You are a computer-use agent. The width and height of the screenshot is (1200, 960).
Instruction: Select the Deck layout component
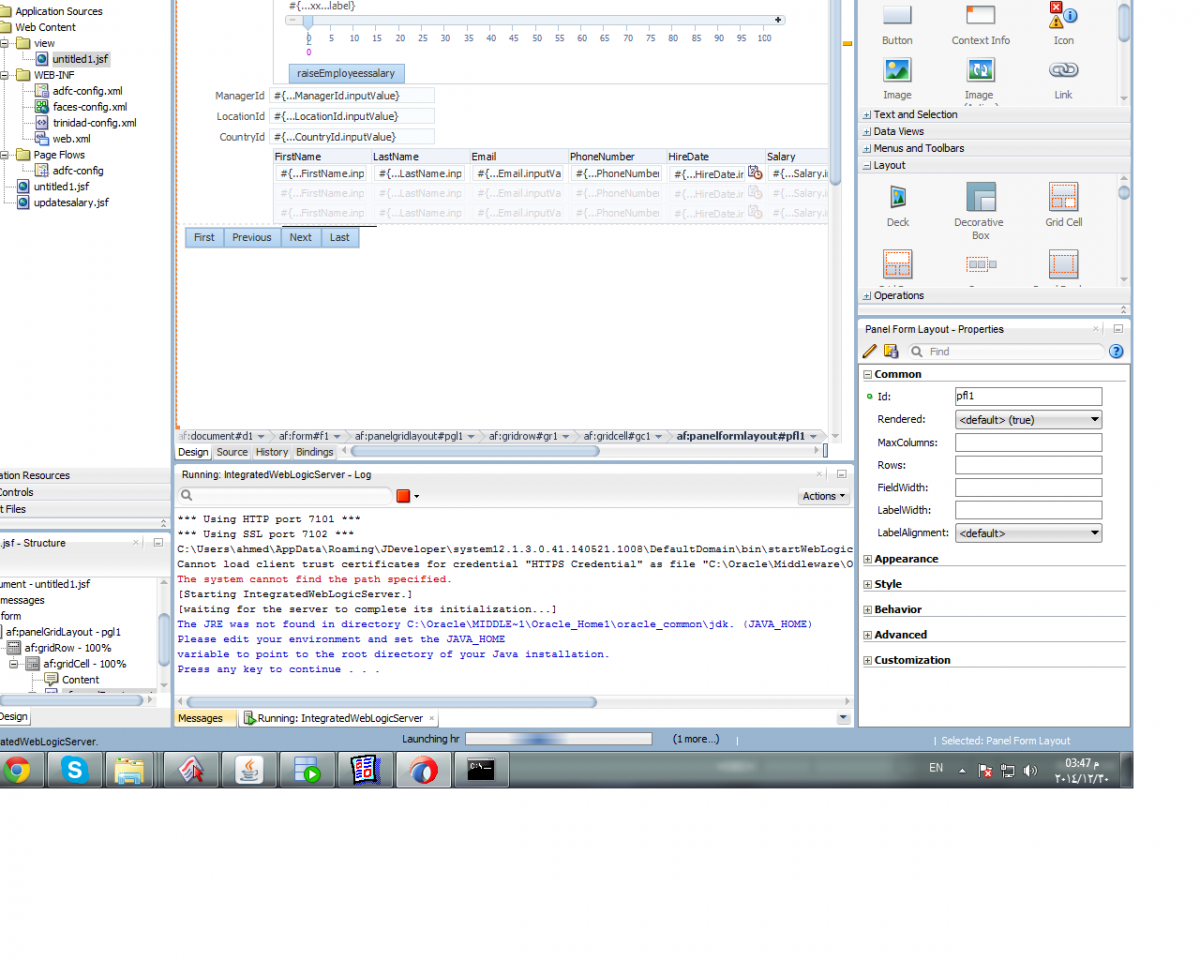[x=897, y=197]
